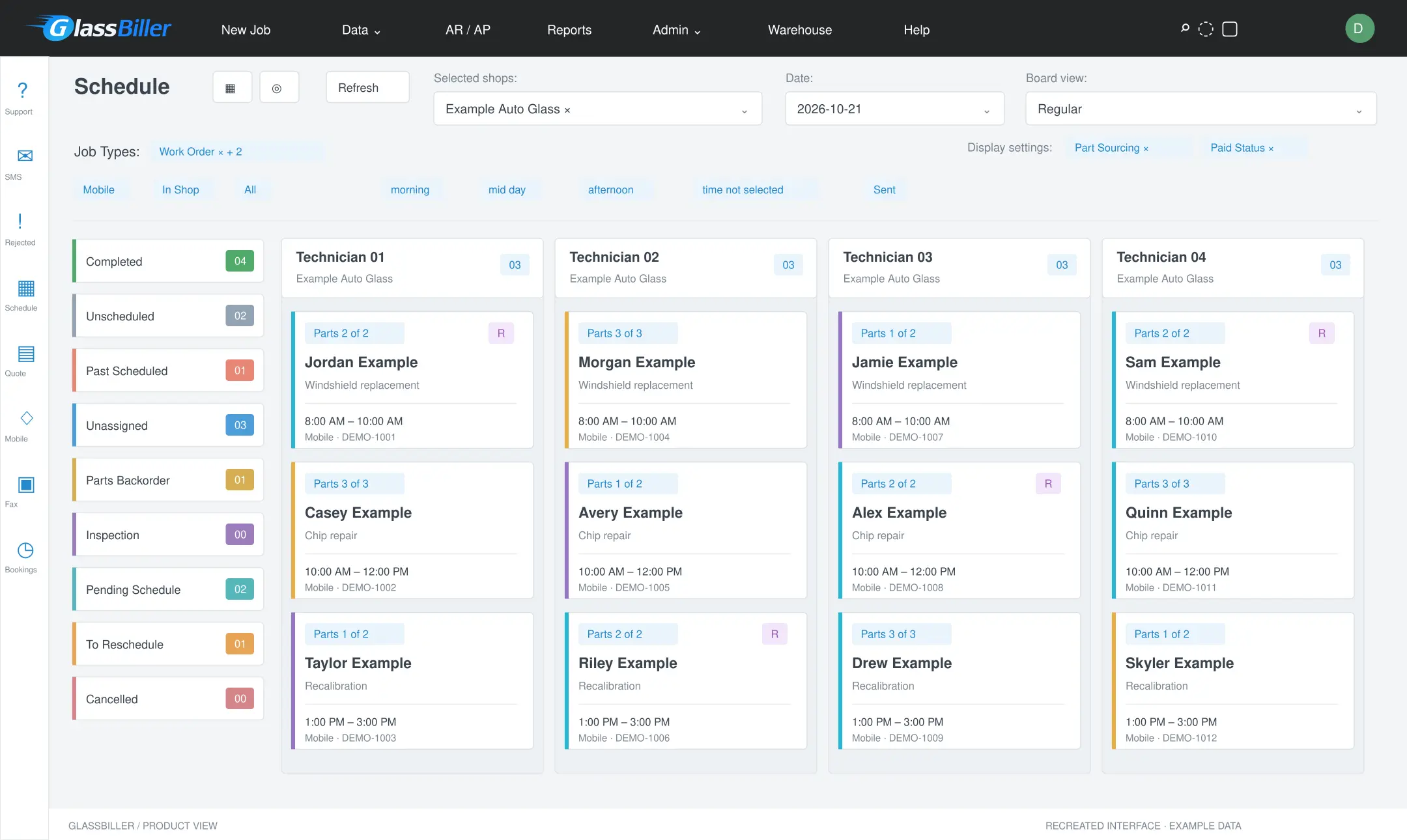
Task: Click the dashed circle icon in header
Action: point(1206,29)
